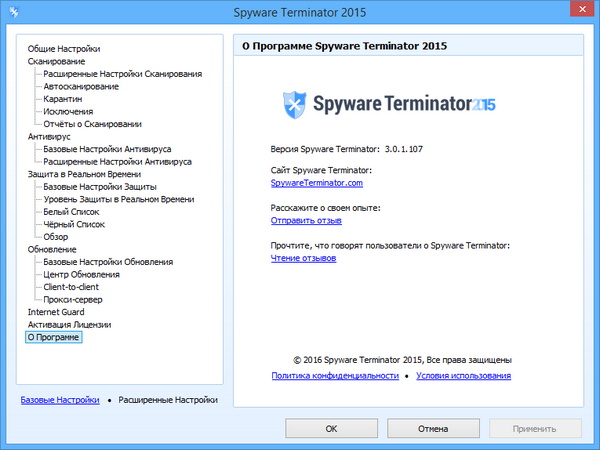Open Базовые Настройки Обновления
The image size is (600, 450).
108,262
